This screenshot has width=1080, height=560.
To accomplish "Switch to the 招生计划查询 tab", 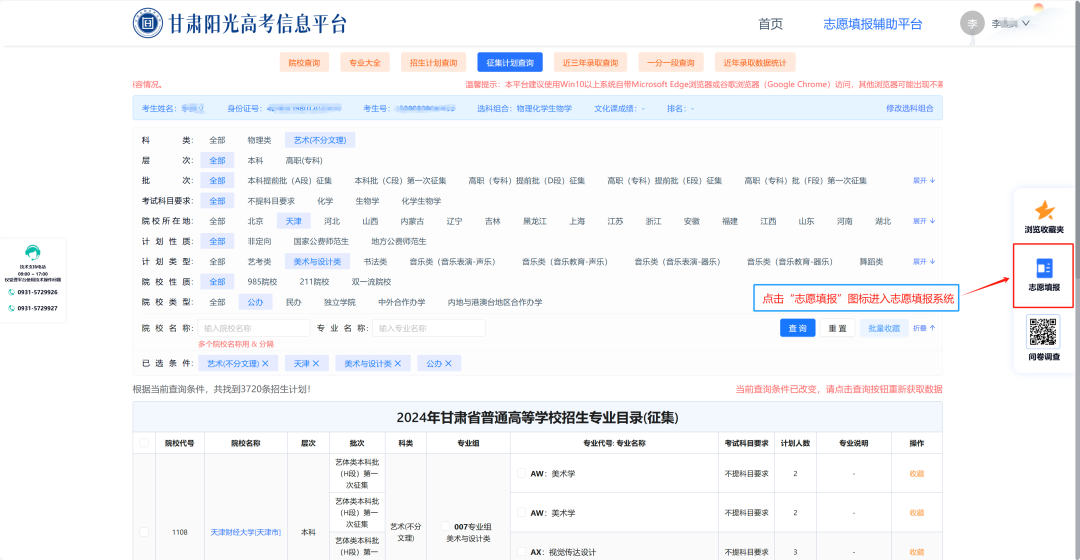I will pos(434,63).
